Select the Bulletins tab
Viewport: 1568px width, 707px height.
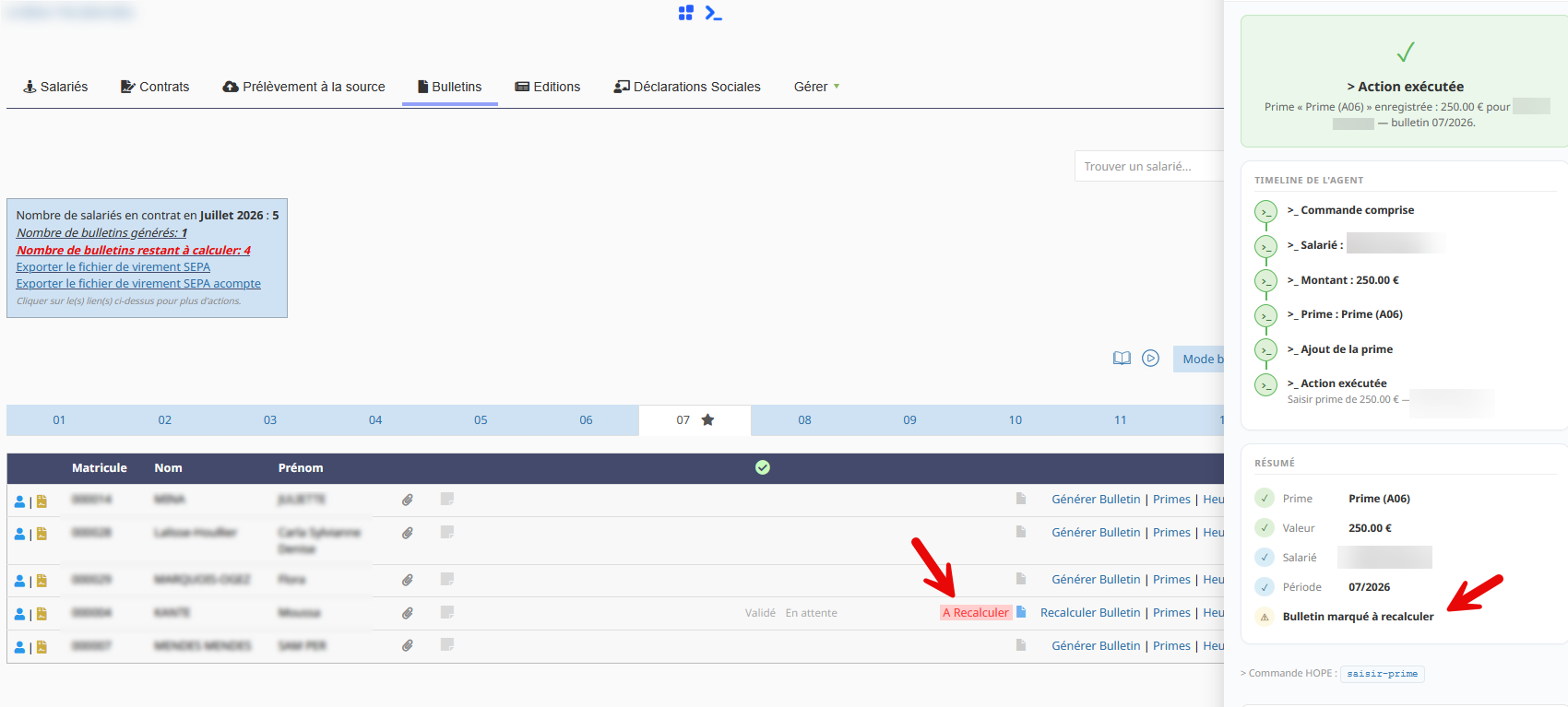[x=450, y=87]
